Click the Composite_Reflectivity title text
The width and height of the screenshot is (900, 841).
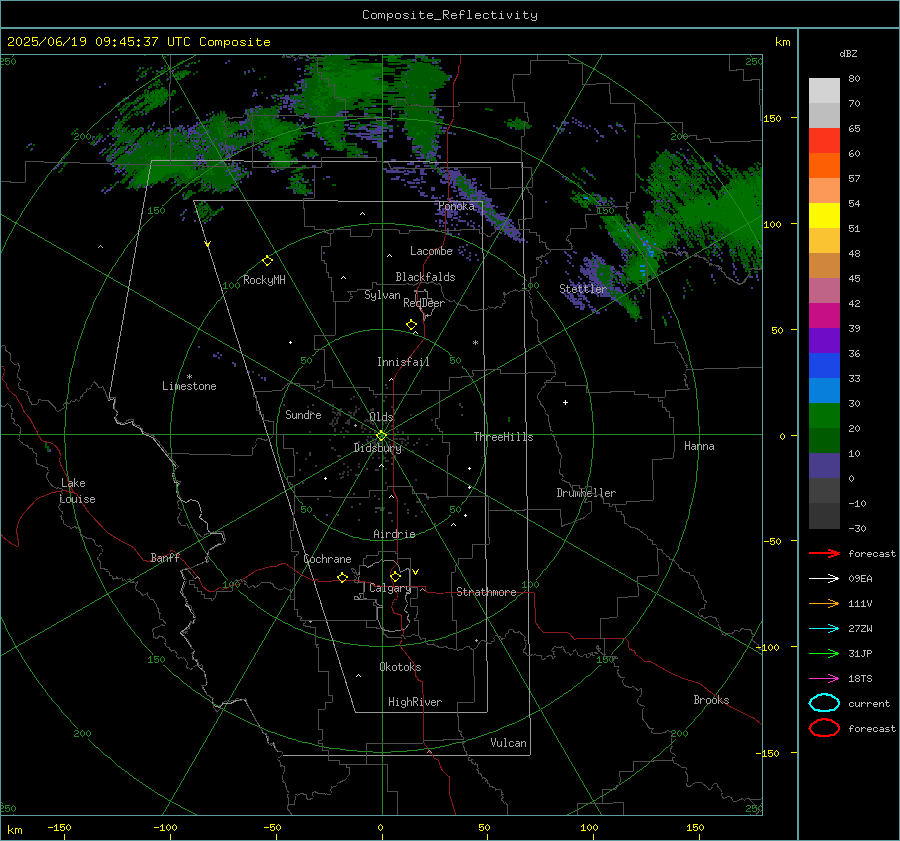click(450, 15)
